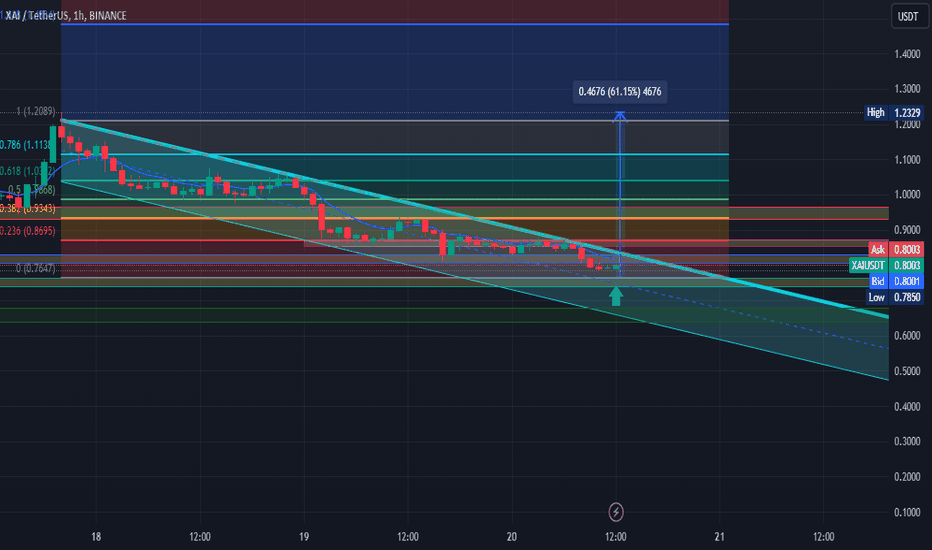Click 0.5000 on the price axis
This screenshot has height=550, width=932.
tap(907, 371)
